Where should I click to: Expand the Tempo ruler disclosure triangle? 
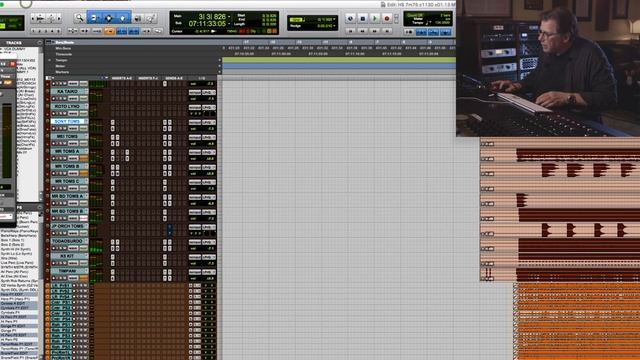50,60
